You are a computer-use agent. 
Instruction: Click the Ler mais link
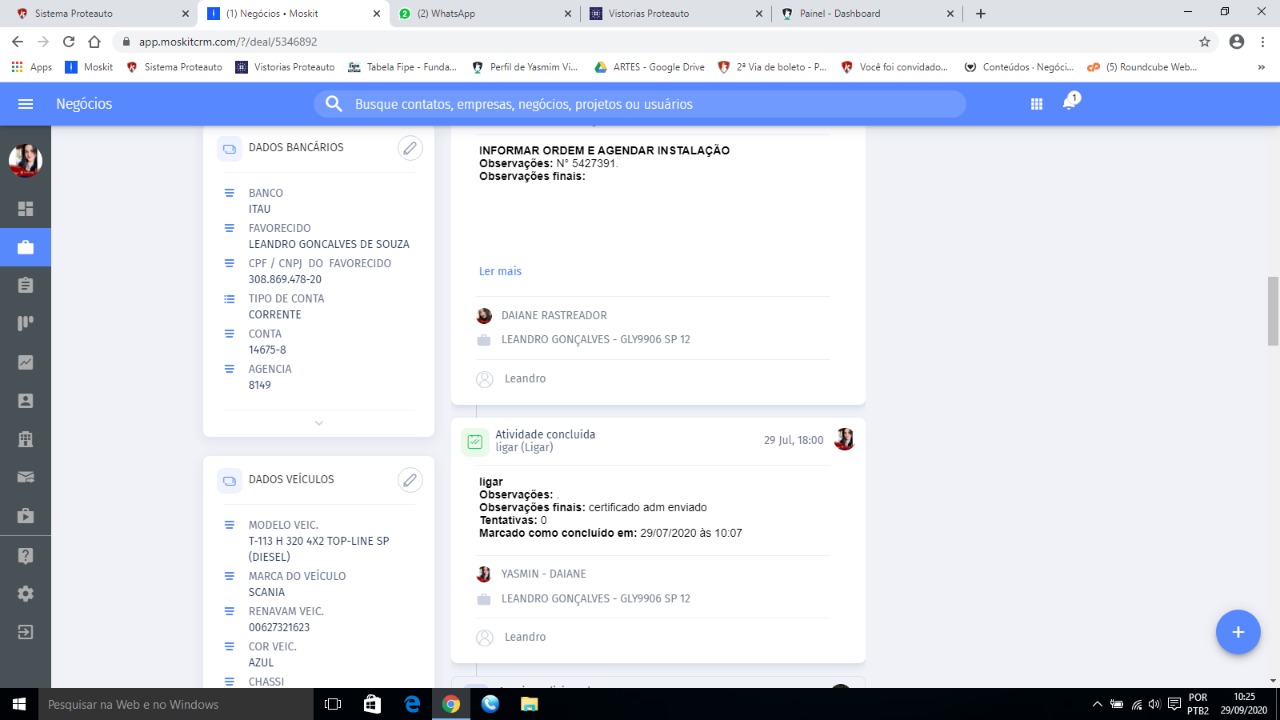tap(500, 271)
